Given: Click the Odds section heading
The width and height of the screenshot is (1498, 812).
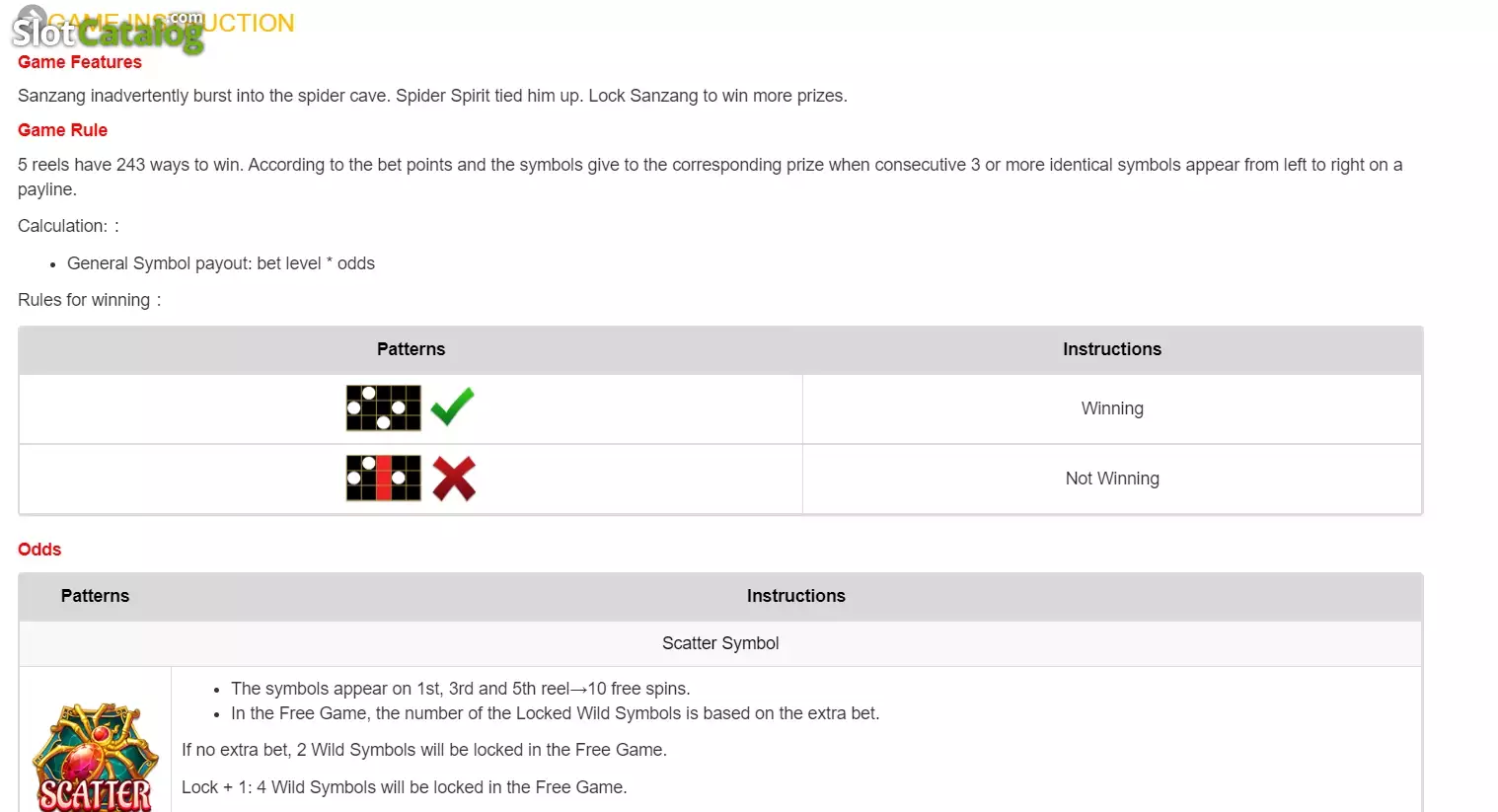Looking at the screenshot, I should pyautogui.click(x=39, y=550).
